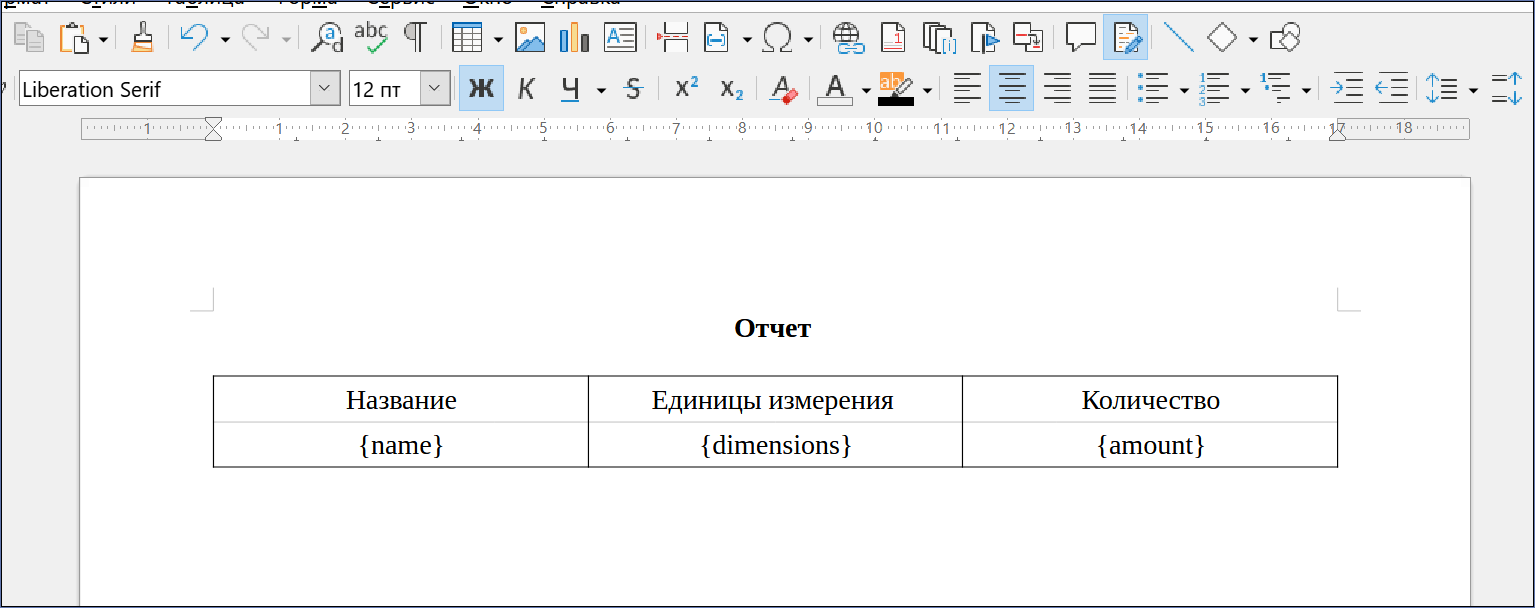Viewport: 1535px width, 608px height.
Task: Insert special character Omega icon
Action: pyautogui.click(x=777, y=38)
